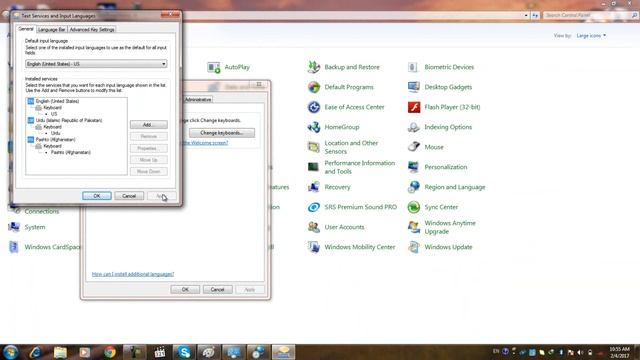Screen dimensions: 640x360
Task: Open the Welcome screen link
Action: tap(205, 143)
